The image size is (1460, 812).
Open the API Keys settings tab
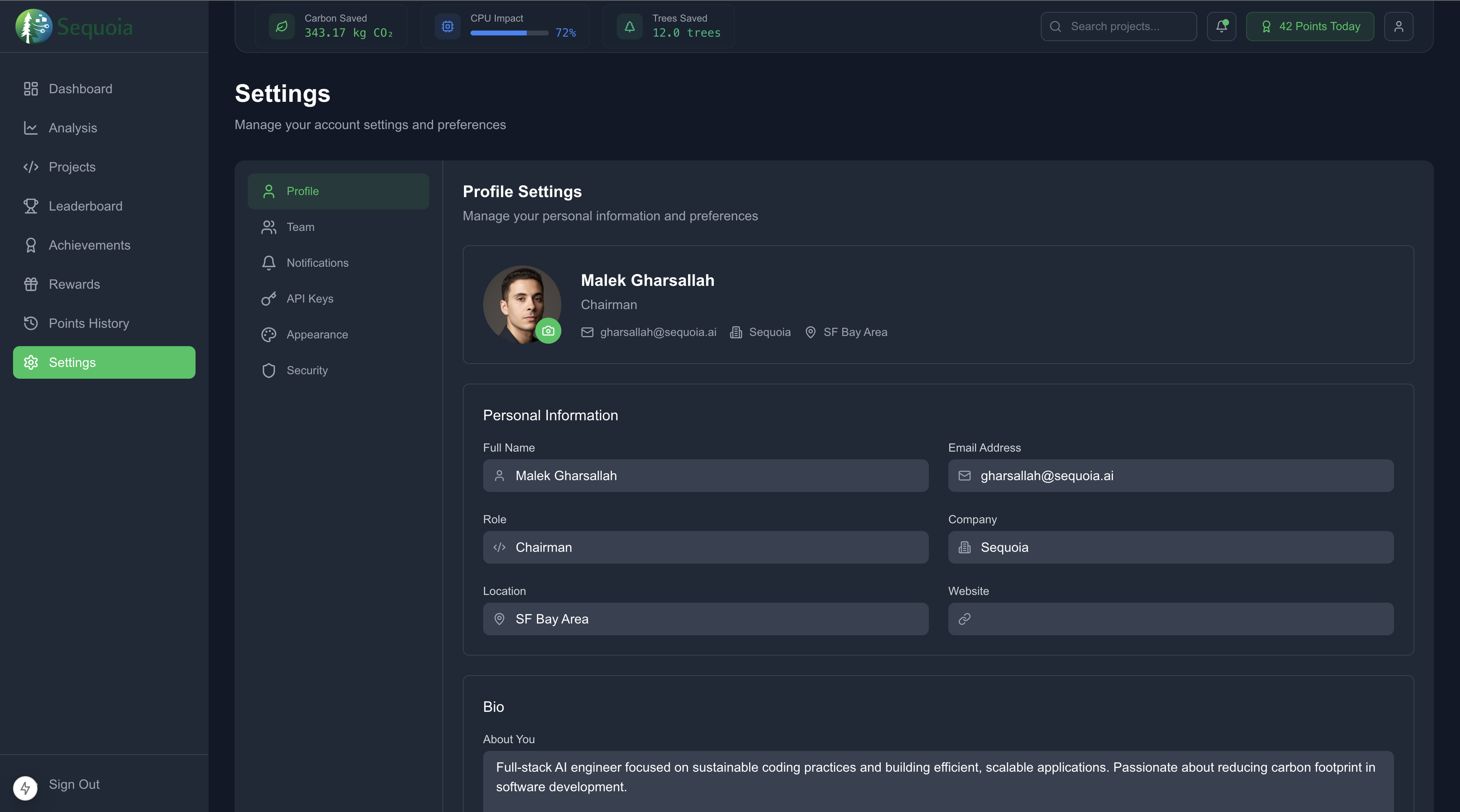tap(310, 298)
